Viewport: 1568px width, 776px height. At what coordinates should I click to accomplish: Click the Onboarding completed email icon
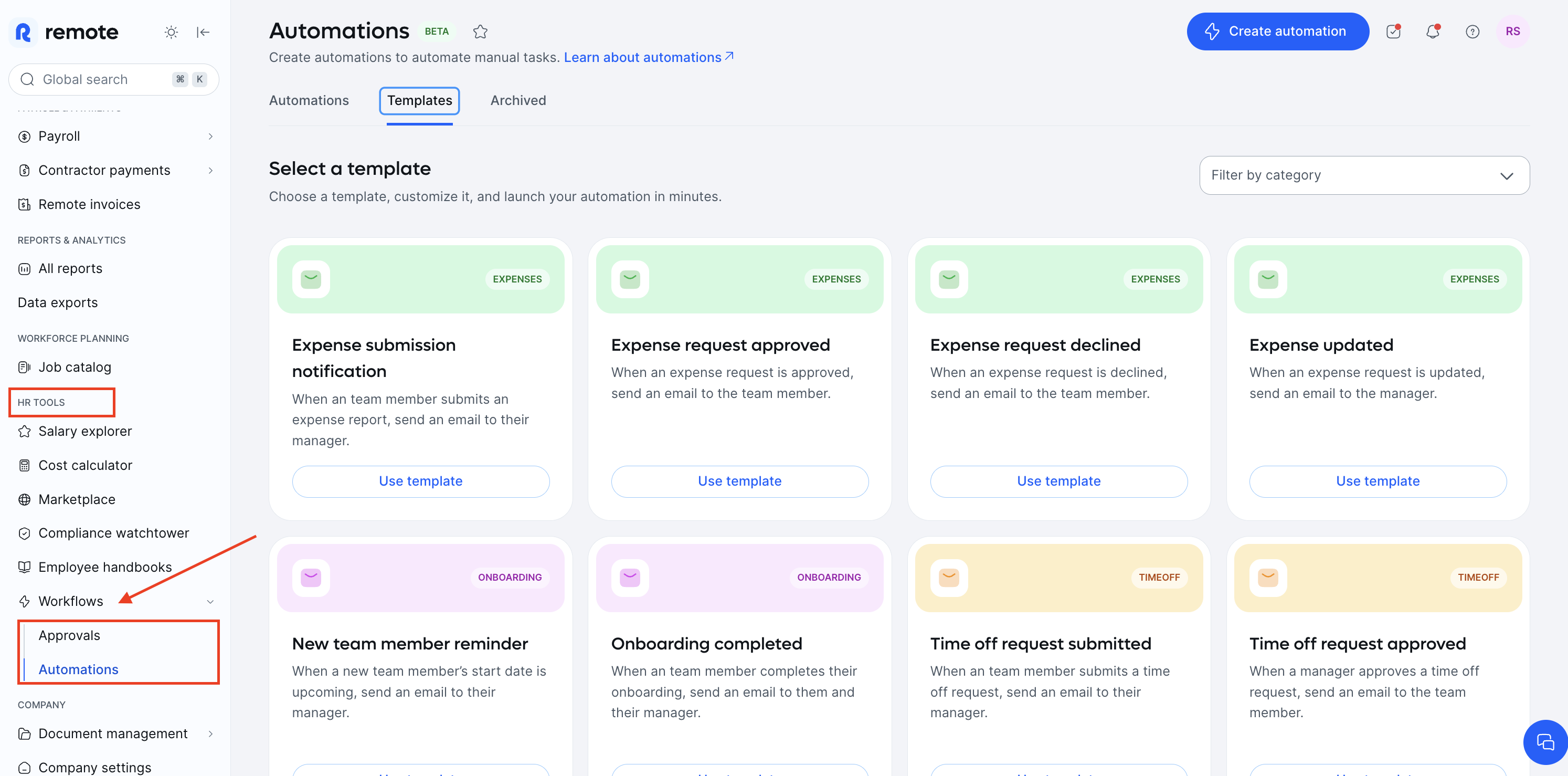pyautogui.click(x=630, y=578)
